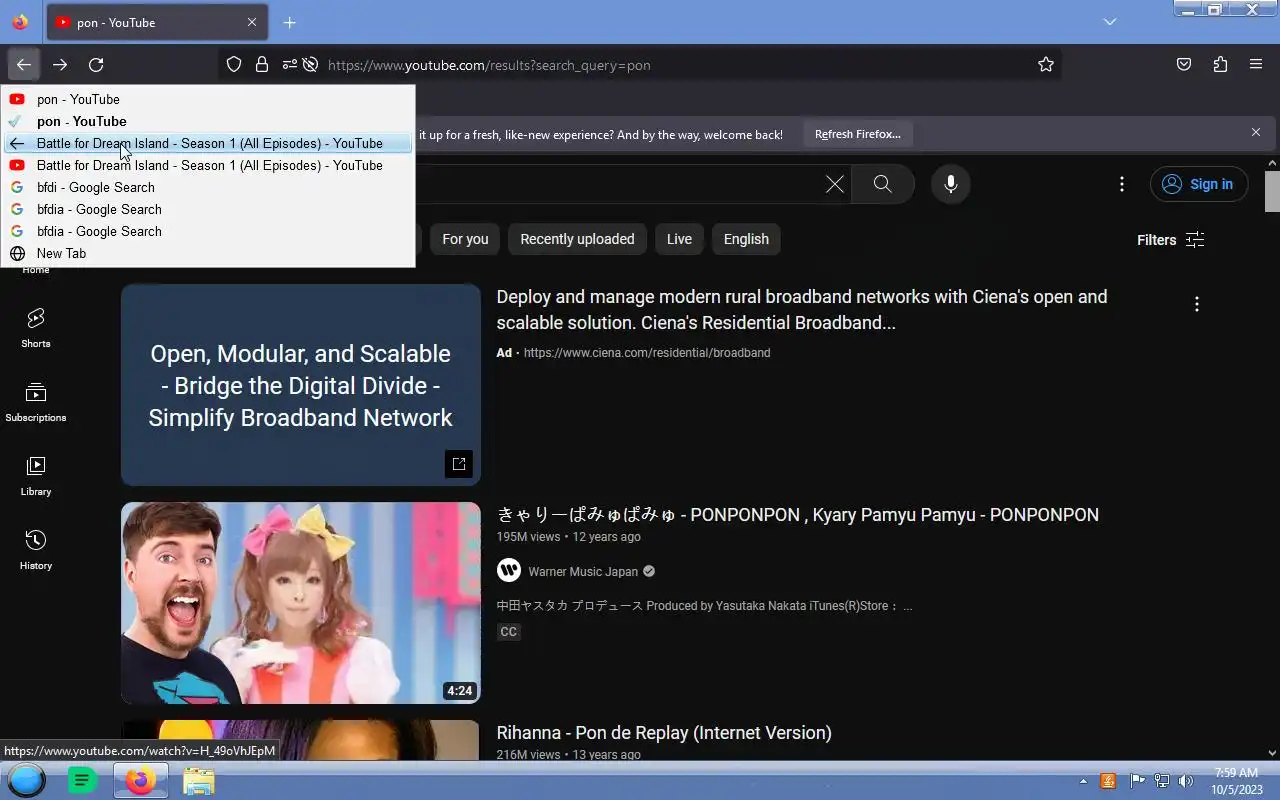Open the tracking protection shield icon
The width and height of the screenshot is (1280, 800).
click(x=234, y=65)
